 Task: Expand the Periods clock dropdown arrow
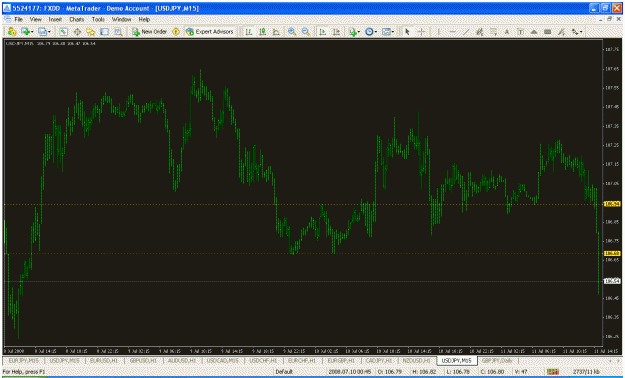click(376, 32)
